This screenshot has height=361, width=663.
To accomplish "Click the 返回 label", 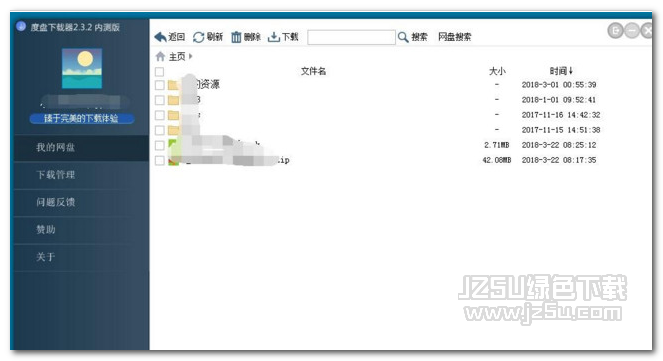I will tap(177, 37).
